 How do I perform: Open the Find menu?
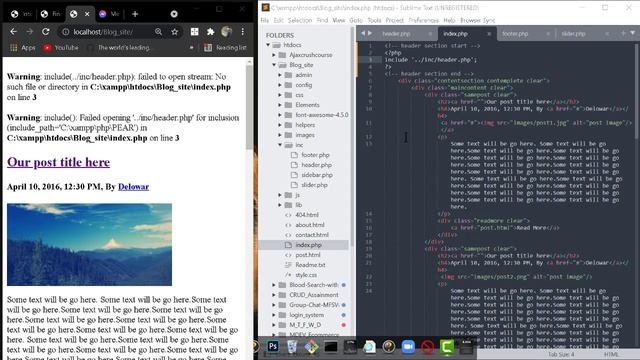click(322, 20)
